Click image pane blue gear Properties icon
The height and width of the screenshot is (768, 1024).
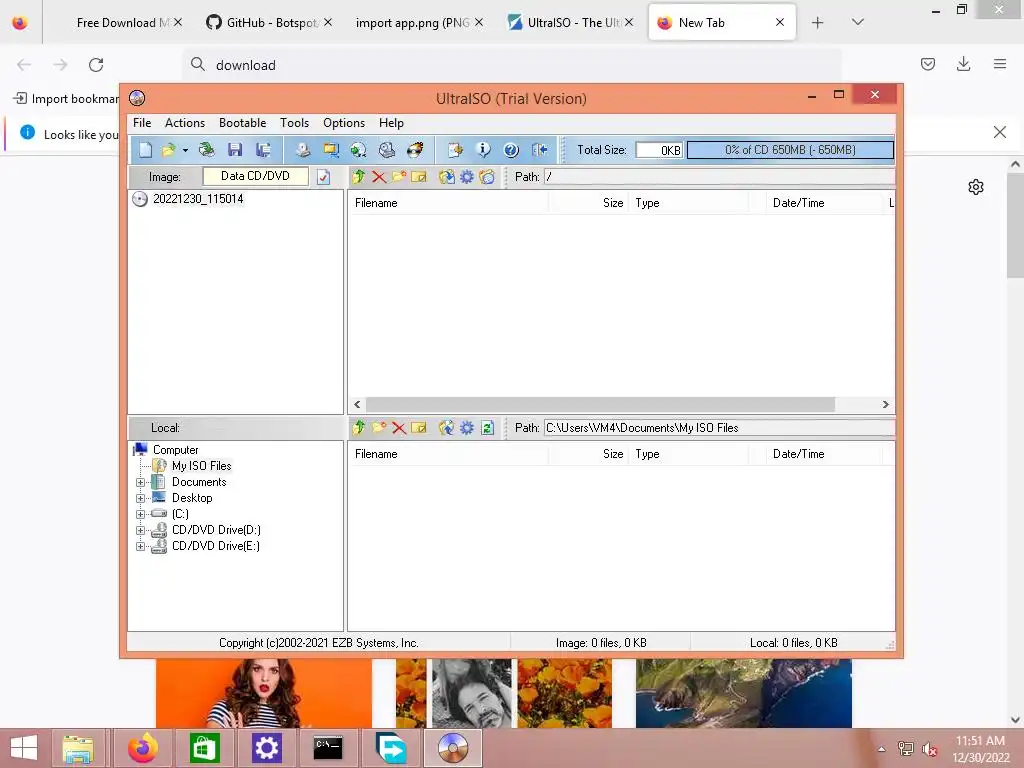[x=467, y=177]
